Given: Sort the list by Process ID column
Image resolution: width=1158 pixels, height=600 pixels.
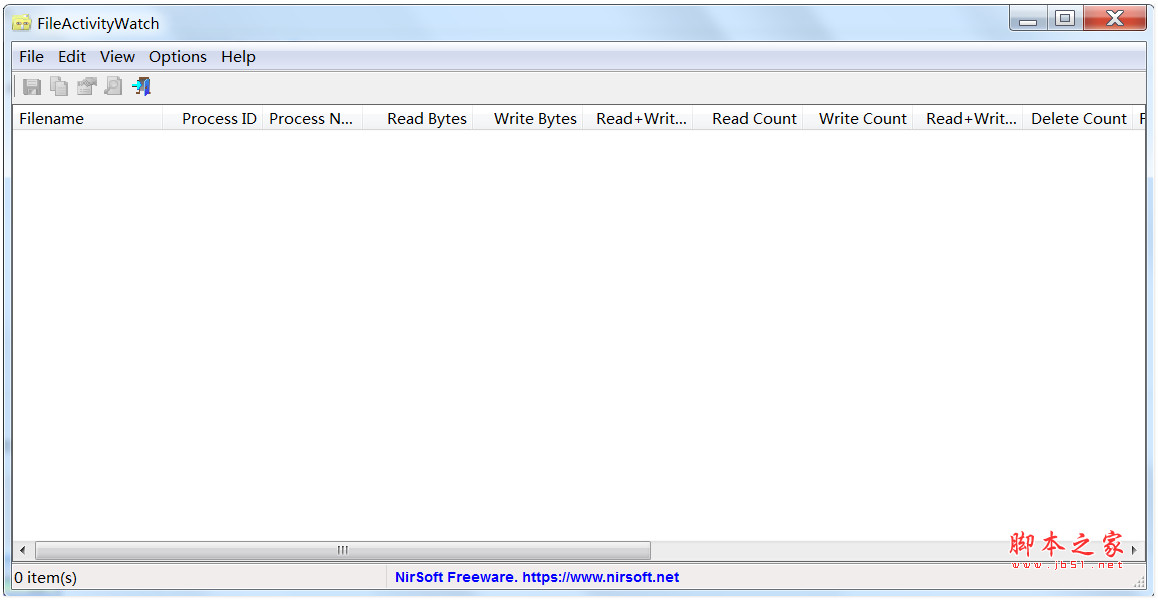Looking at the screenshot, I should coord(218,118).
